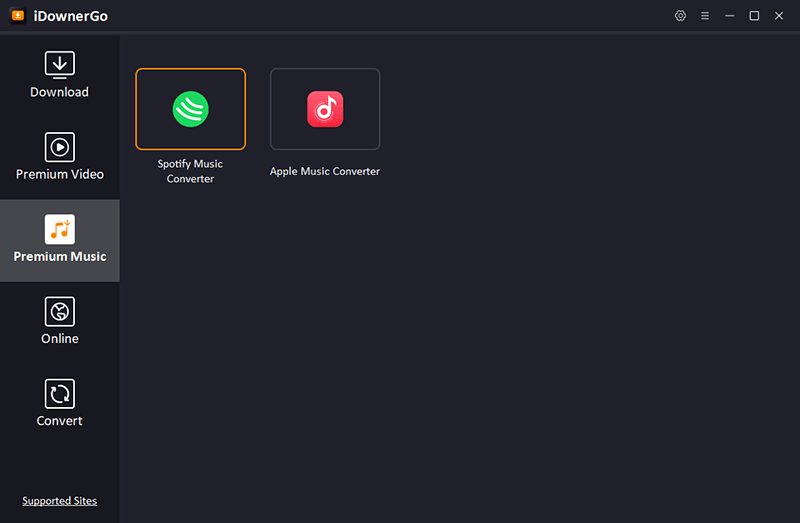Click the iDownerGo title text

[71, 16]
